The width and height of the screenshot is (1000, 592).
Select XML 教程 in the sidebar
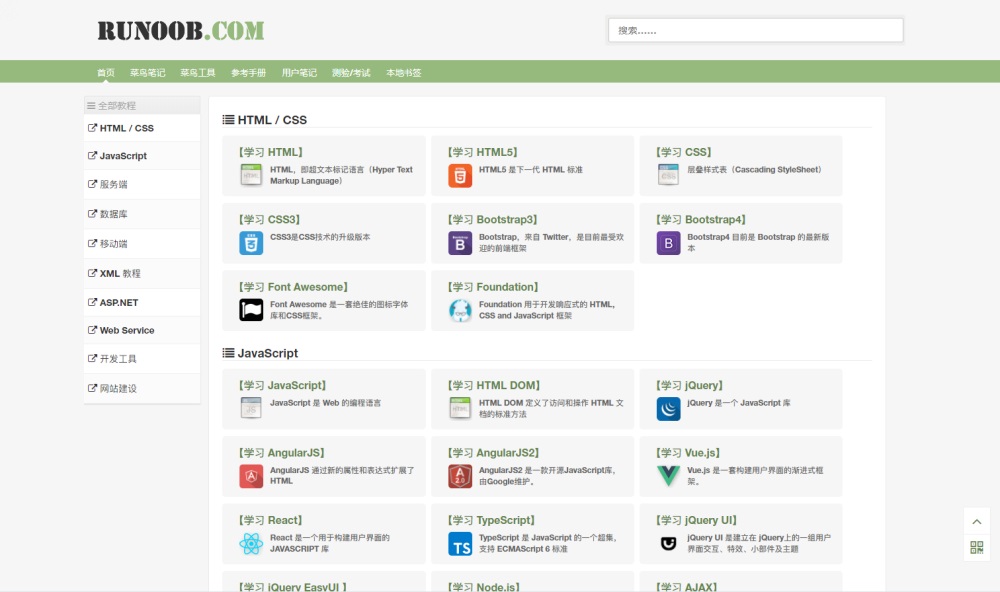click(x=142, y=274)
